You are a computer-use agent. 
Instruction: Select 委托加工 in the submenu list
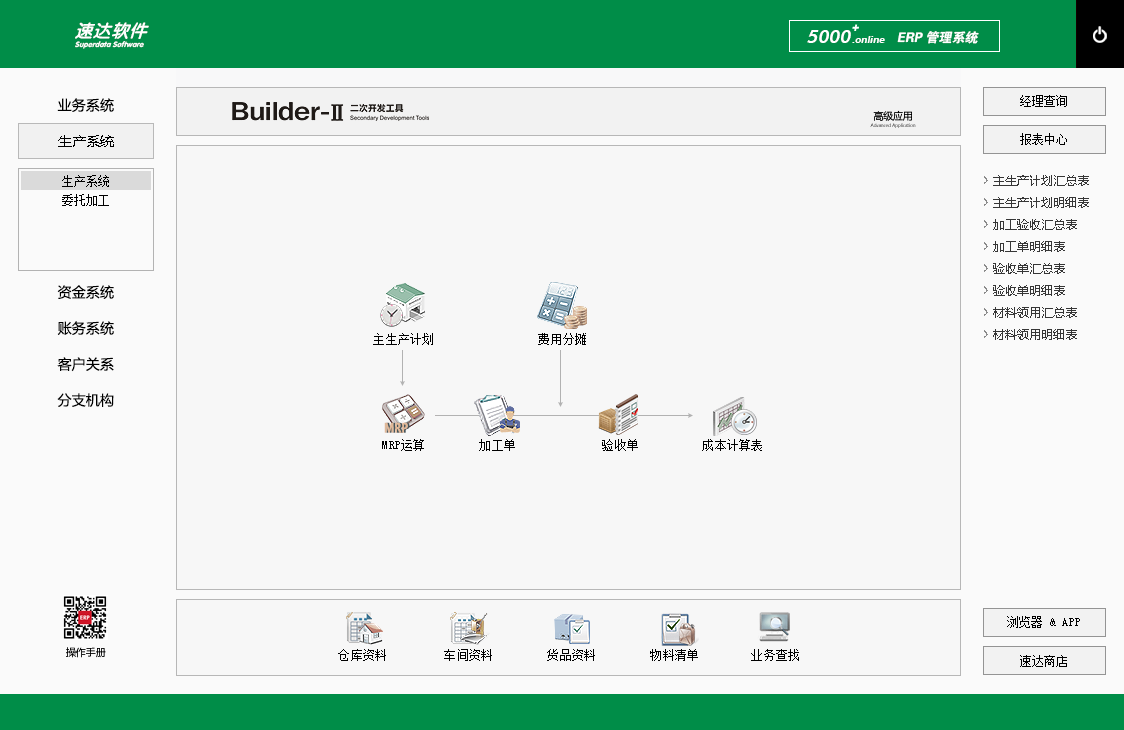(86, 200)
